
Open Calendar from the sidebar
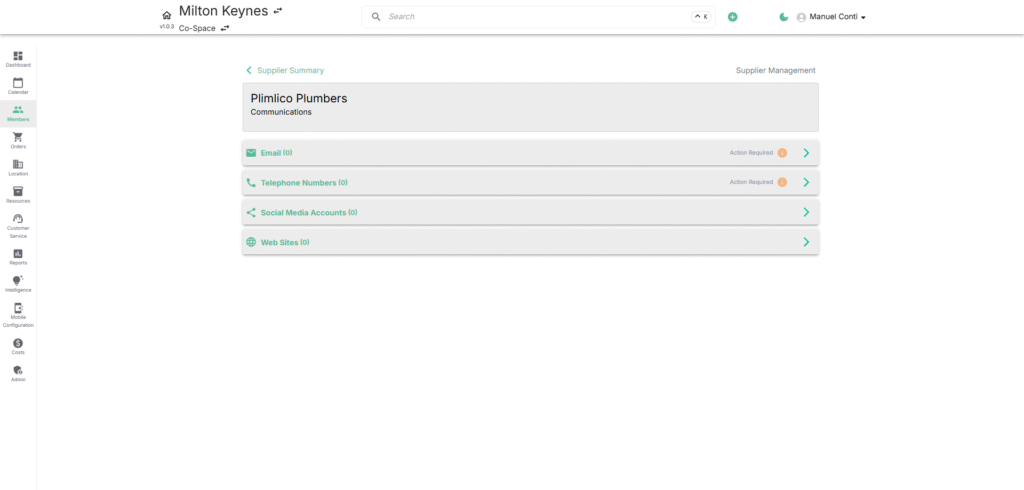(18, 85)
